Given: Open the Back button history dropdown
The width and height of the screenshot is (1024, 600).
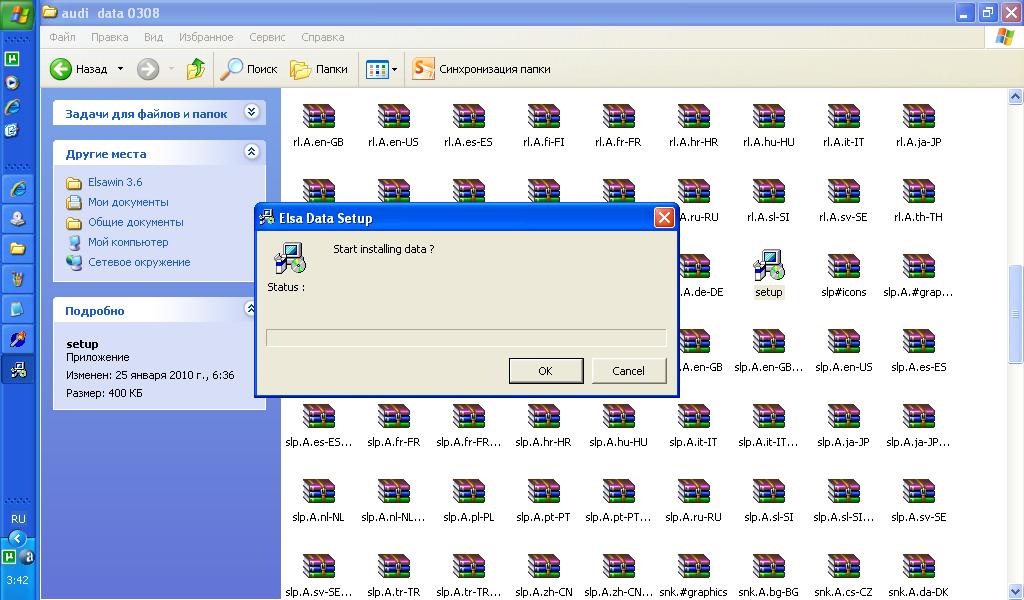Looking at the screenshot, I should pyautogui.click(x=120, y=69).
